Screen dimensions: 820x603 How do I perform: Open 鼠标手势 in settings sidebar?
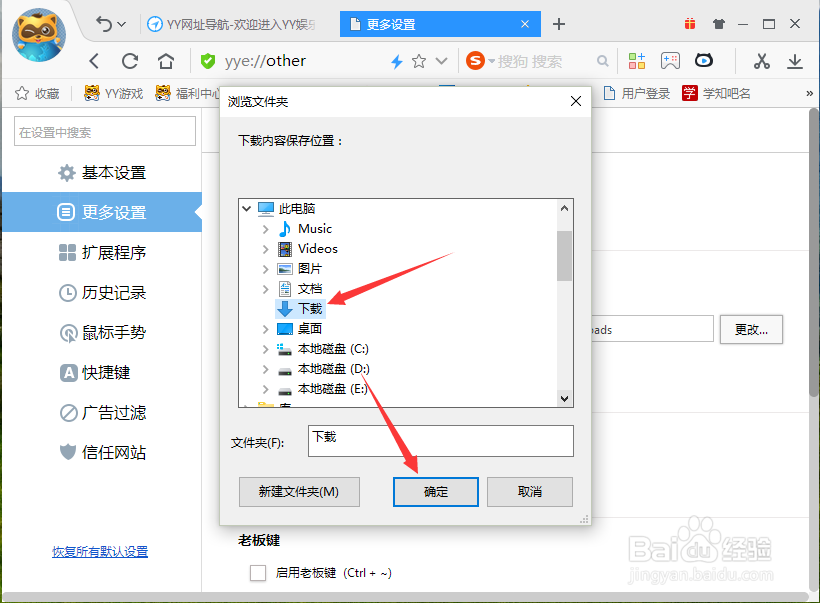click(x=101, y=333)
